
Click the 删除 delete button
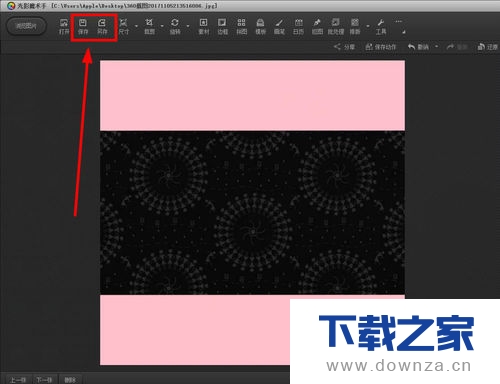pos(70,380)
